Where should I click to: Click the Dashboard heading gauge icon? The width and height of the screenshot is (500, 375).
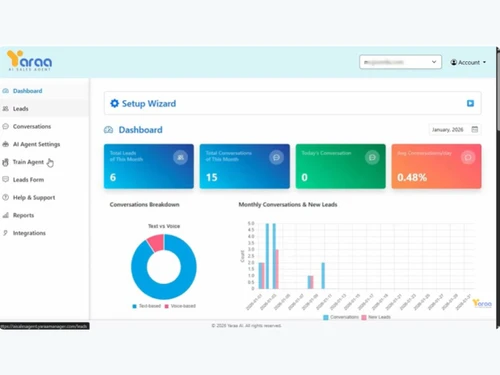click(x=109, y=130)
